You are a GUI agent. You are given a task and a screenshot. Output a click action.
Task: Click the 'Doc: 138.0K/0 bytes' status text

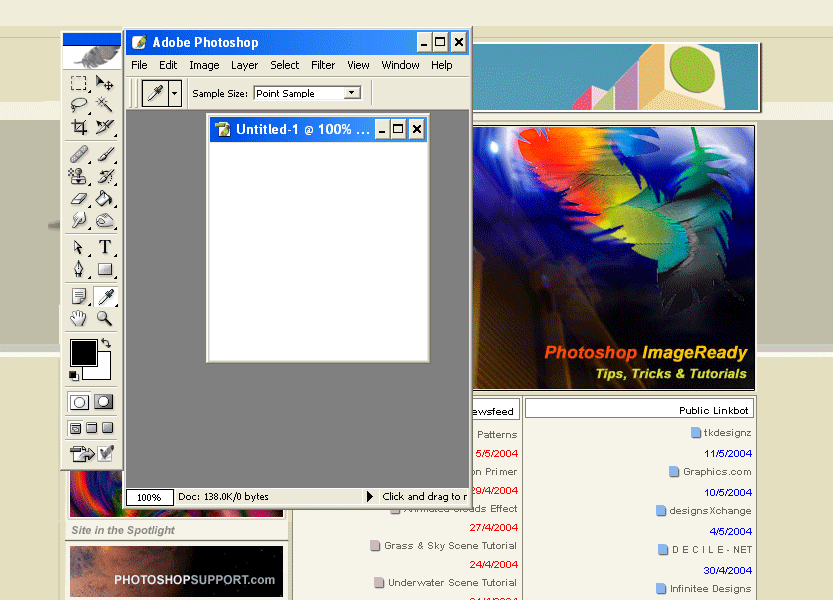point(223,496)
